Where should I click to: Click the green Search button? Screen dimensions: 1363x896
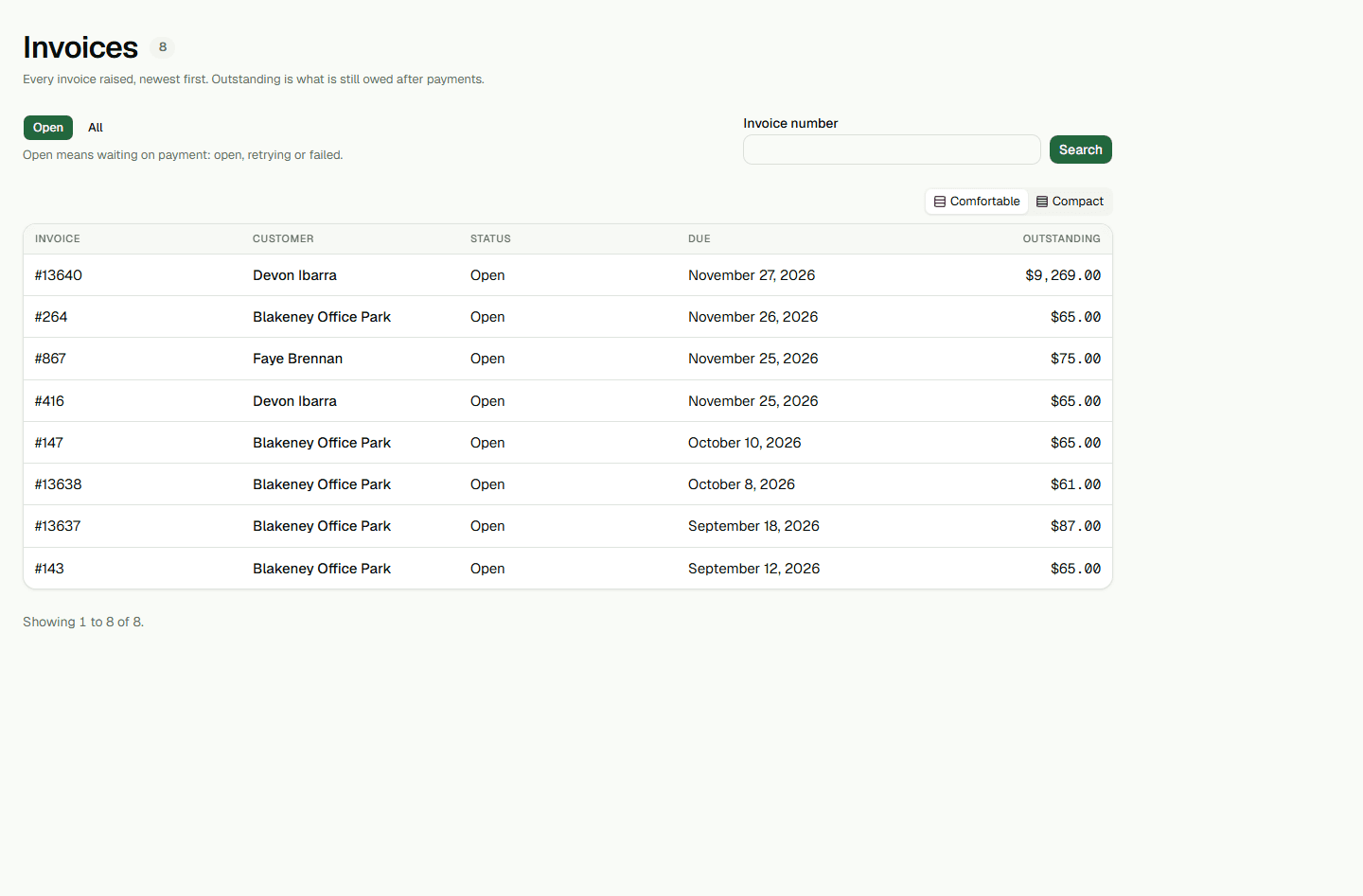pyautogui.click(x=1080, y=149)
